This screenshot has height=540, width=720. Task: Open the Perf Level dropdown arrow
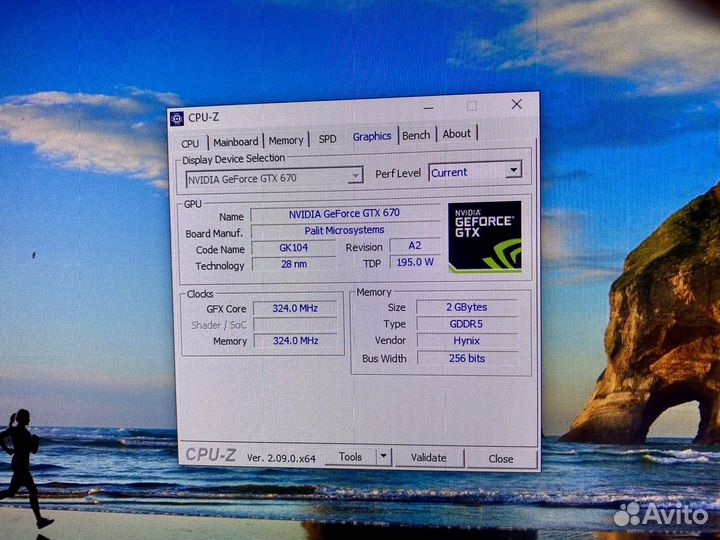pyautogui.click(x=514, y=170)
